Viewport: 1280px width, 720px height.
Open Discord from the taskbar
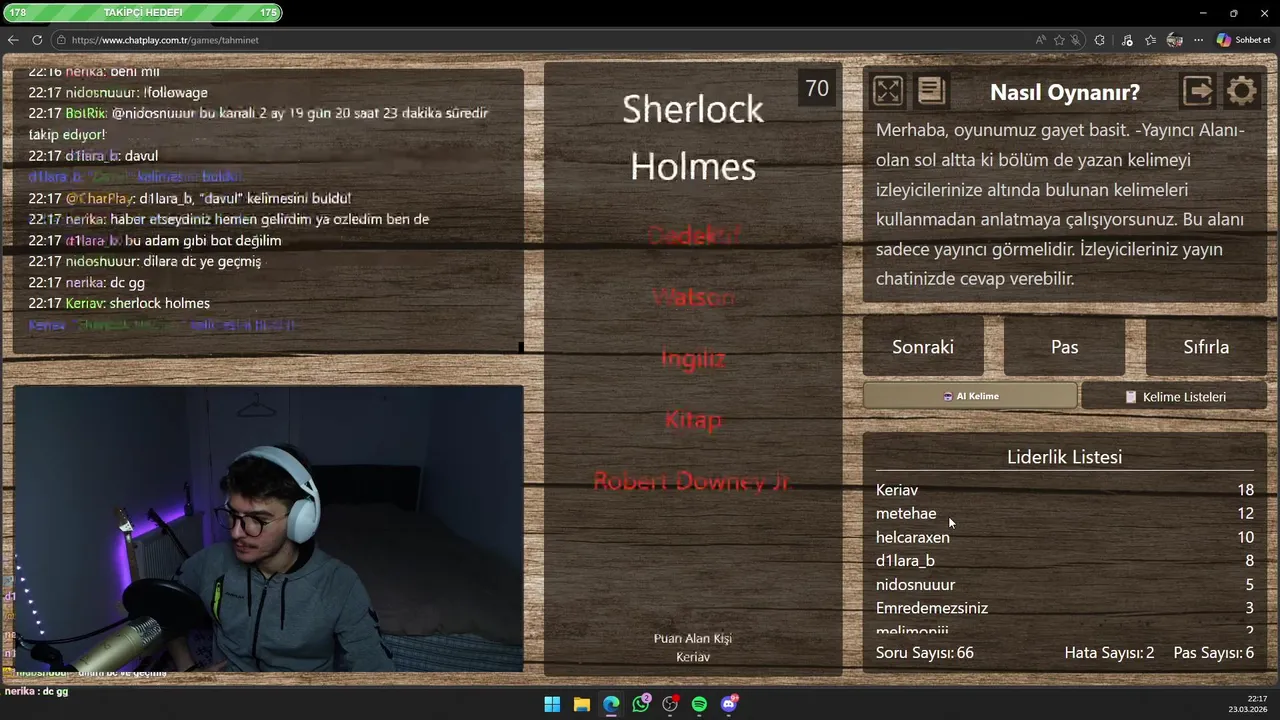click(729, 704)
